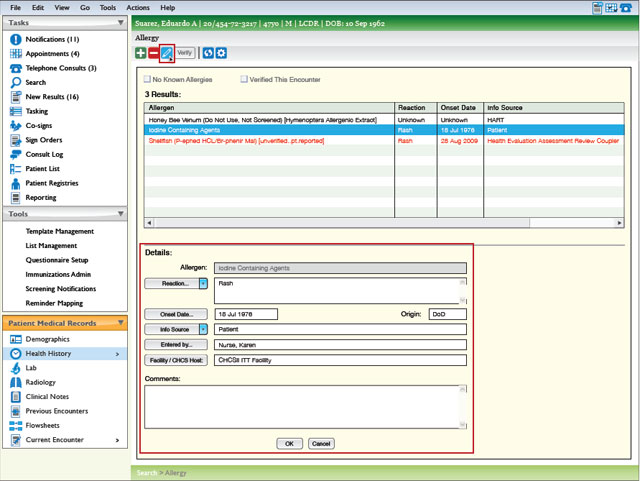Open the Radiology icon
Screen dimensions: 640x481
pos(16,382)
